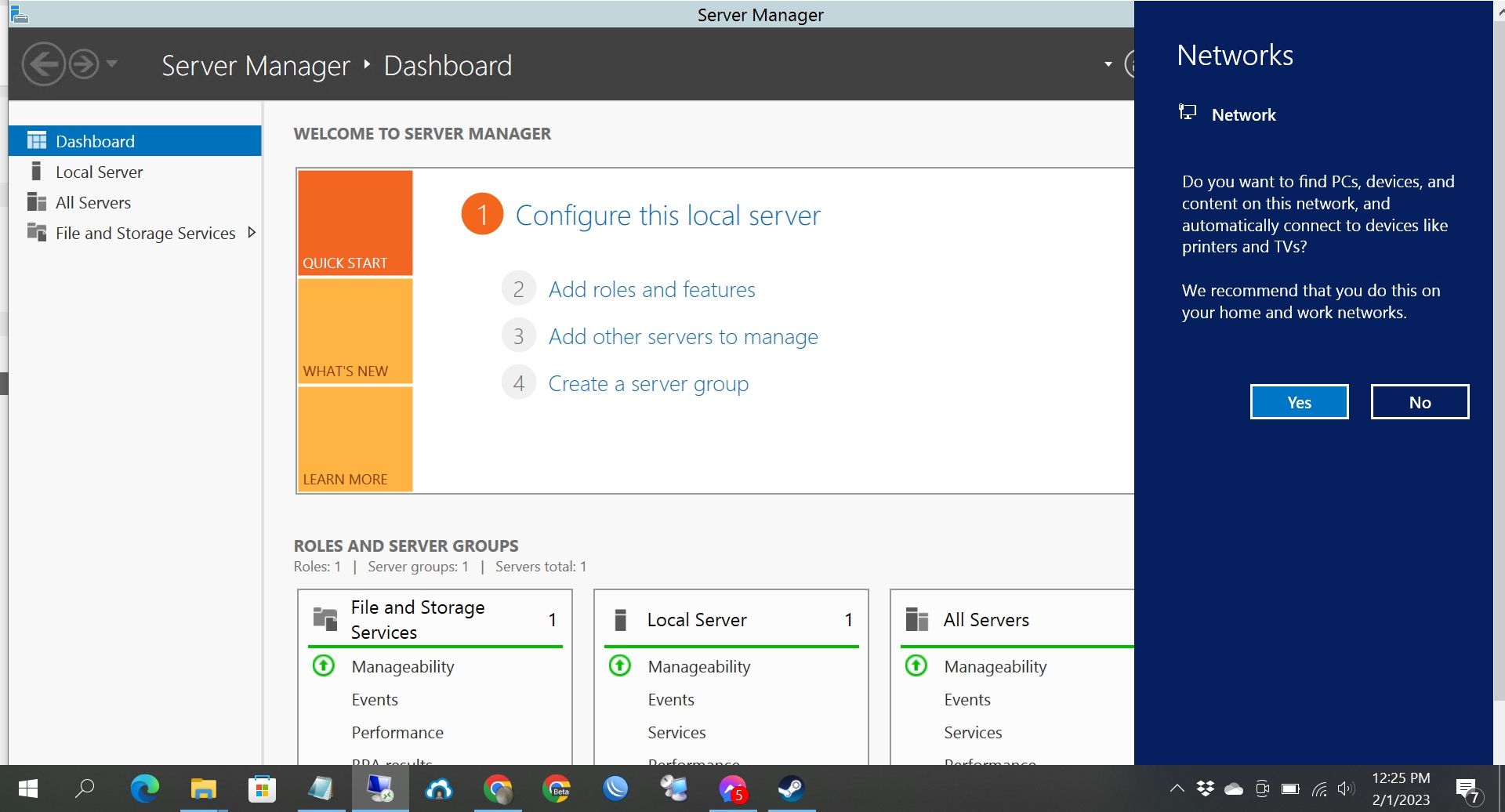This screenshot has height=812, width=1505.
Task: Click Services in Local Server tile
Action: [x=676, y=732]
